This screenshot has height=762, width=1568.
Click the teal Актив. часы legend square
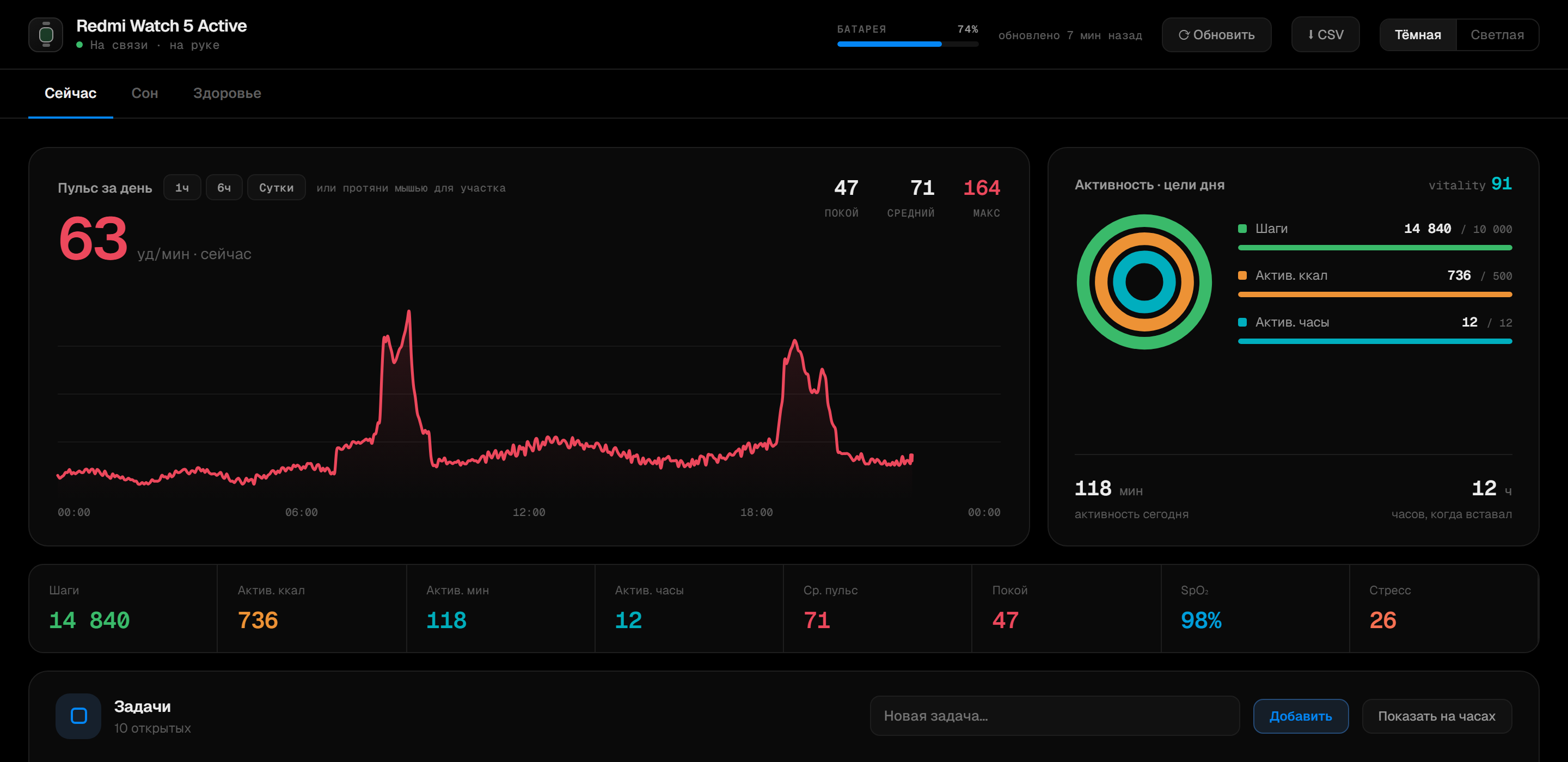pyautogui.click(x=1242, y=323)
